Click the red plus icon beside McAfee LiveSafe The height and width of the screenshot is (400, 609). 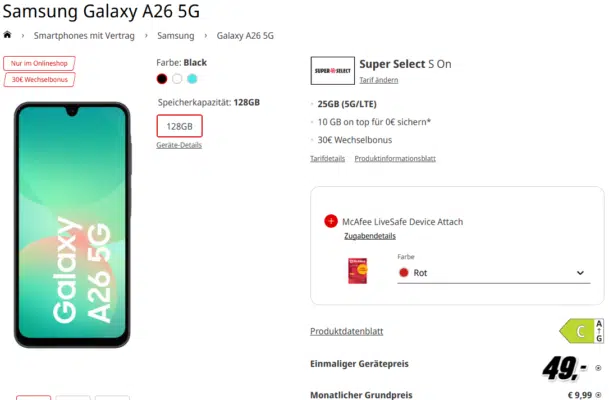[331, 221]
